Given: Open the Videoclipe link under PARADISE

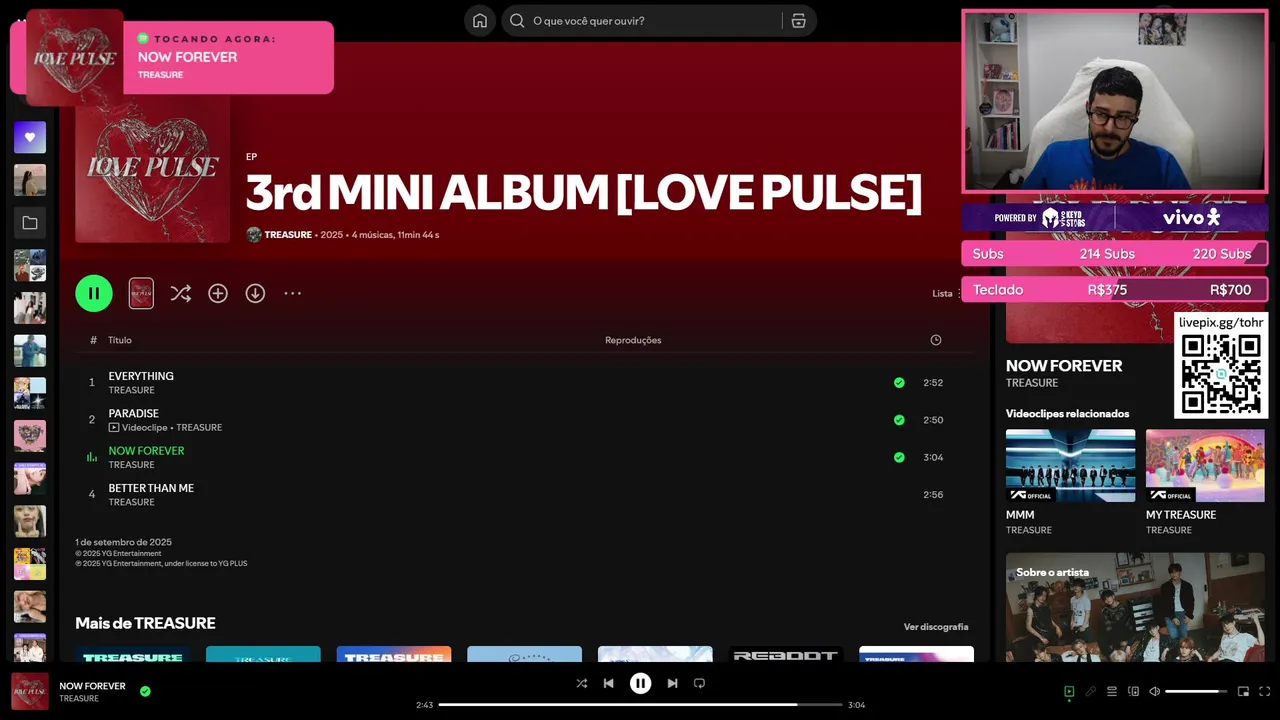Looking at the screenshot, I should click(x=145, y=428).
